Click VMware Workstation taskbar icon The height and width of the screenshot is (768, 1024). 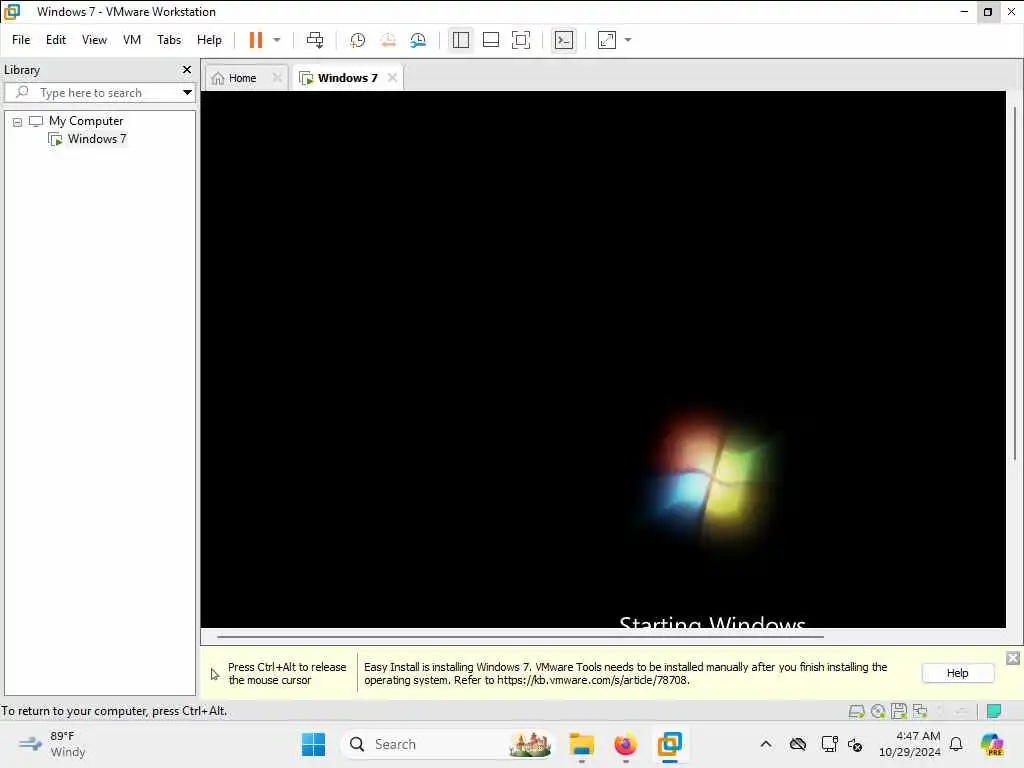click(669, 744)
